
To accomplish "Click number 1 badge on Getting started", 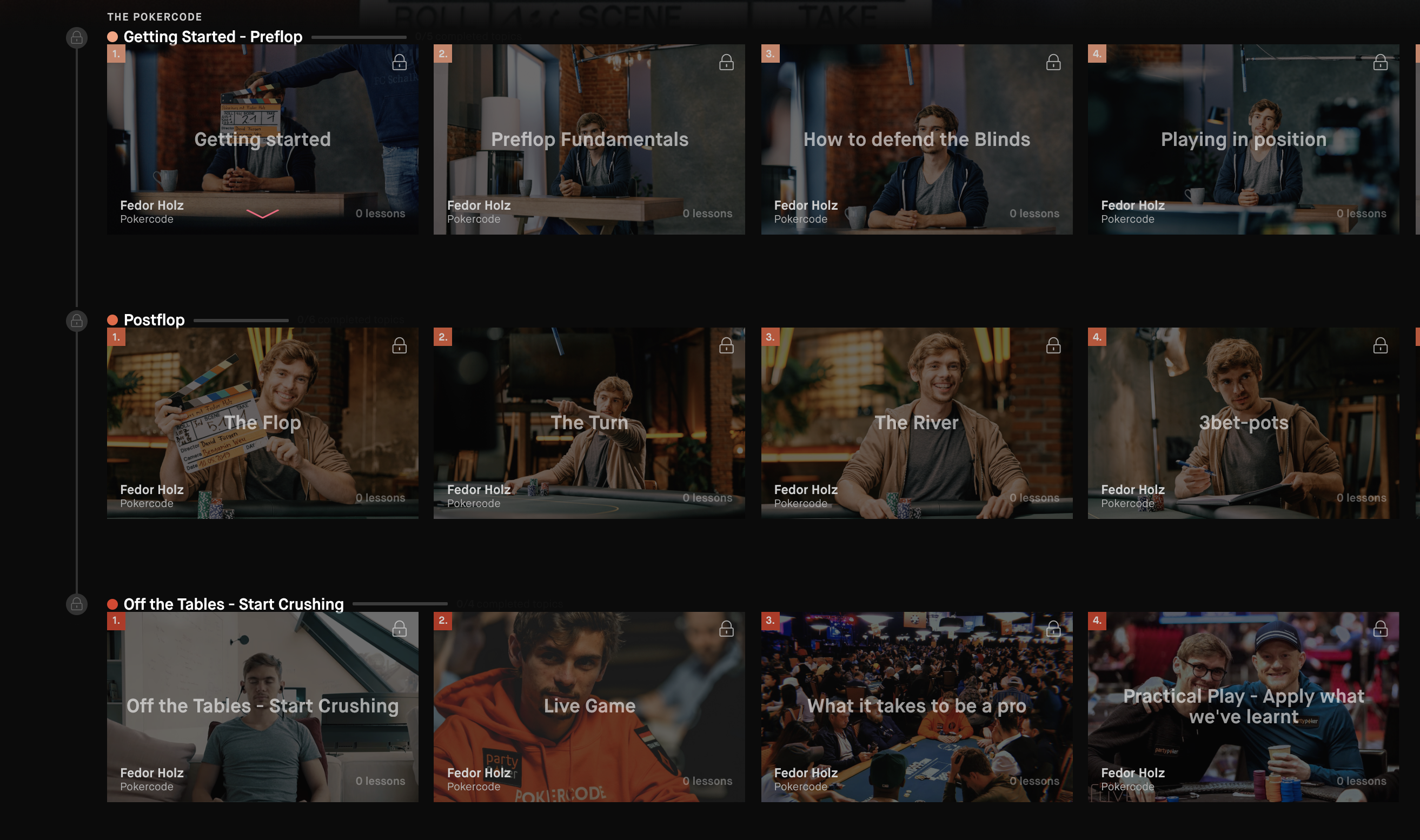I will click(116, 54).
